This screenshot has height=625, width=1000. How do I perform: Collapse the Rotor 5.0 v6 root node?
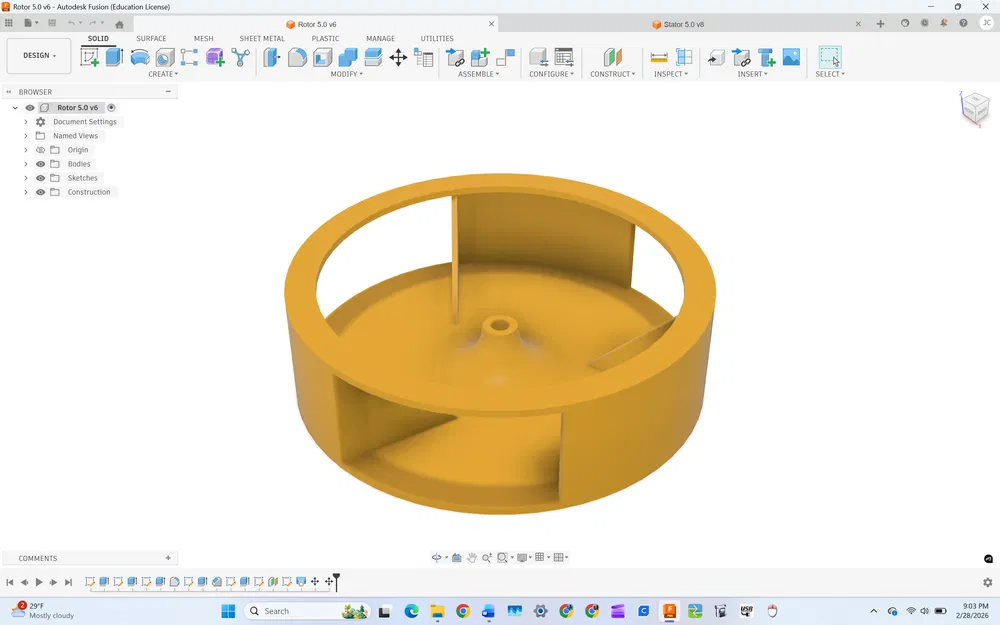click(x=15, y=108)
